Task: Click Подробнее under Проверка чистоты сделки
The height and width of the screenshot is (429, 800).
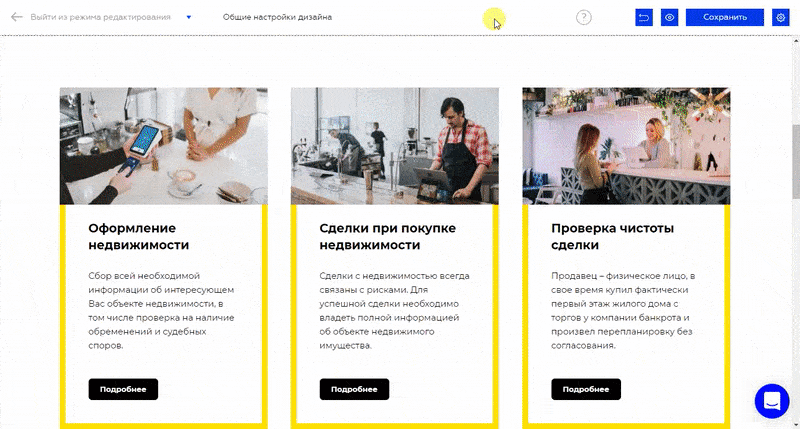Action: pyautogui.click(x=586, y=389)
